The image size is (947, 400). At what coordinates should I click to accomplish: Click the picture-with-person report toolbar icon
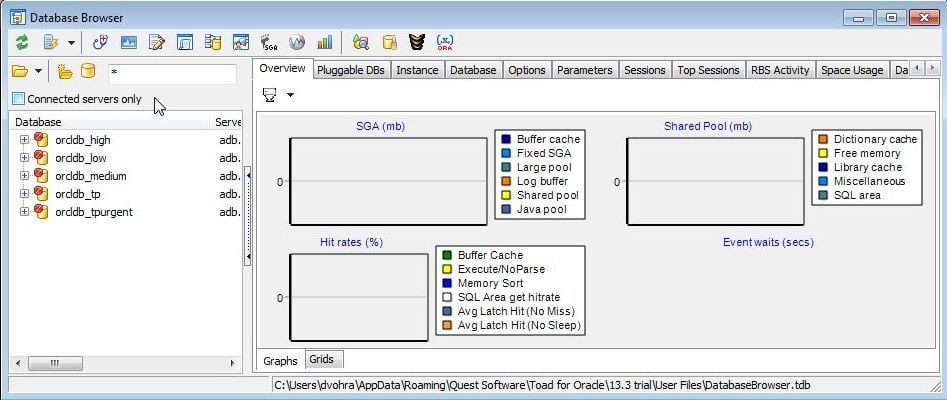pyautogui.click(x=241, y=42)
